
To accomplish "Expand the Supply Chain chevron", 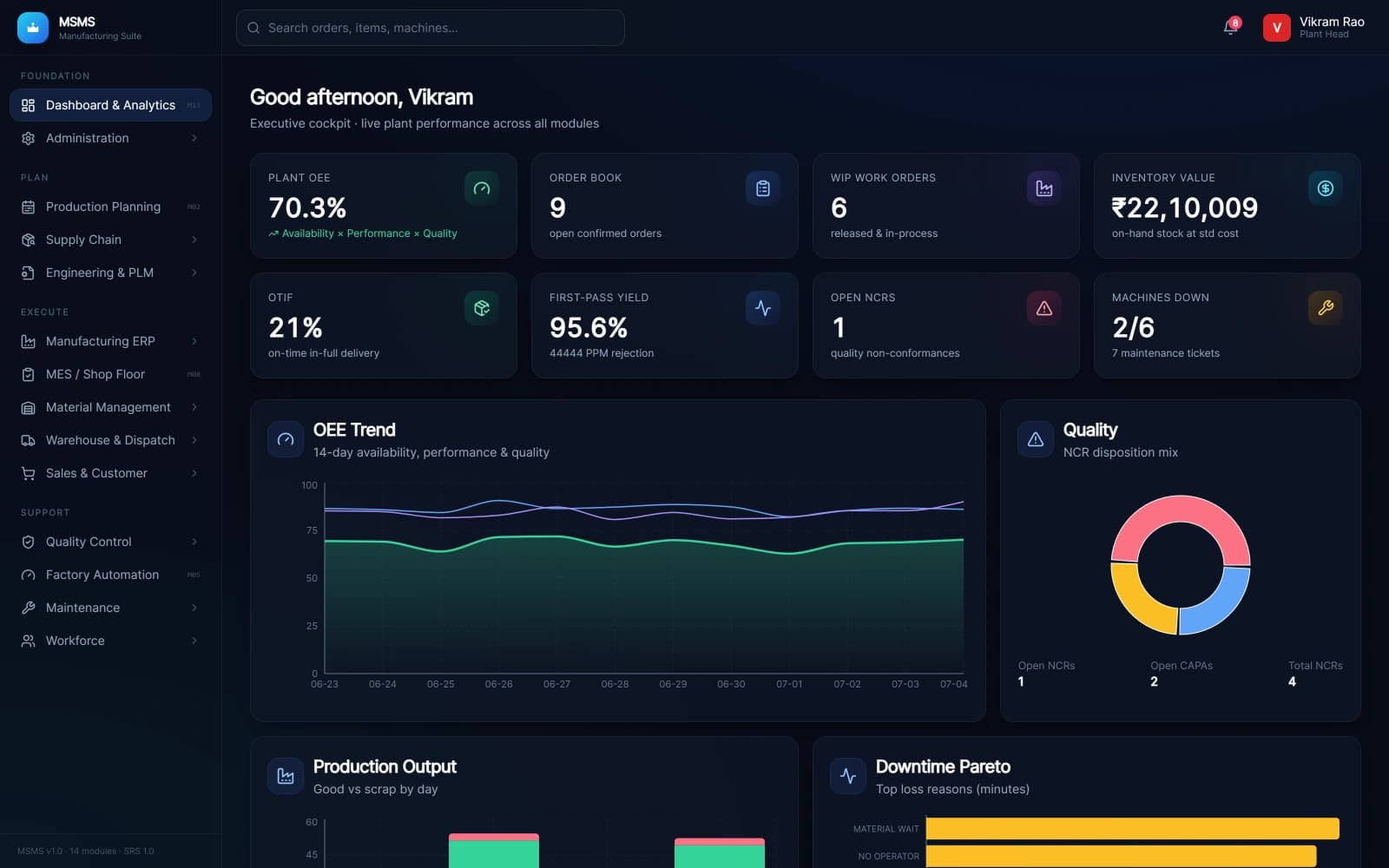I will tap(194, 240).
